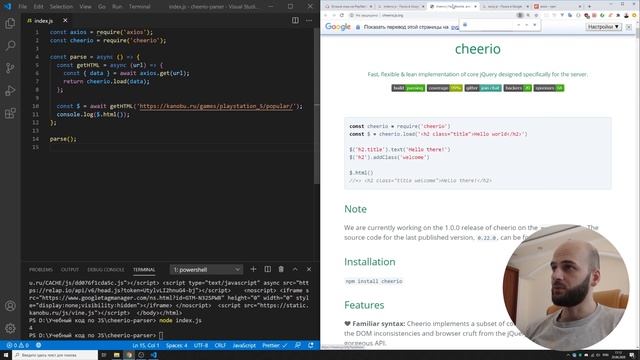The height and width of the screenshot is (360, 640).
Task: Split the terminal pane
Action: pyautogui.click(x=267, y=269)
